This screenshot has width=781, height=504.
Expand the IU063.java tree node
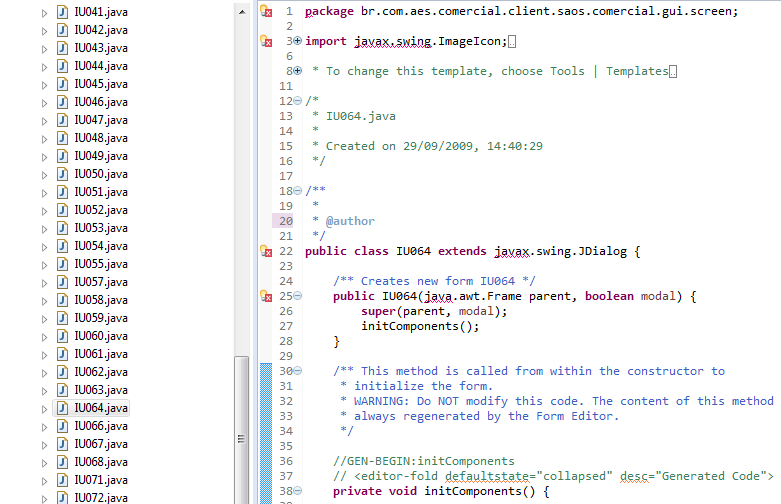coord(44,391)
